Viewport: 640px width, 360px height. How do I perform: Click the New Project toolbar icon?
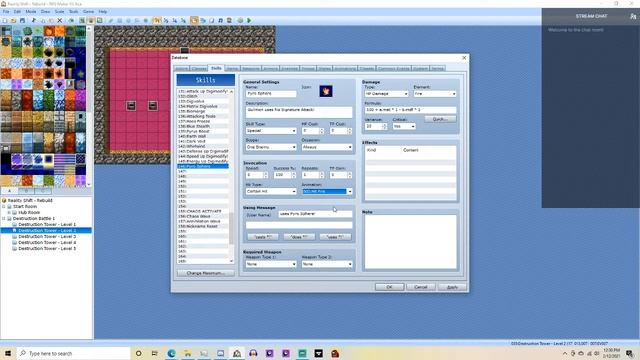tap(5, 20)
